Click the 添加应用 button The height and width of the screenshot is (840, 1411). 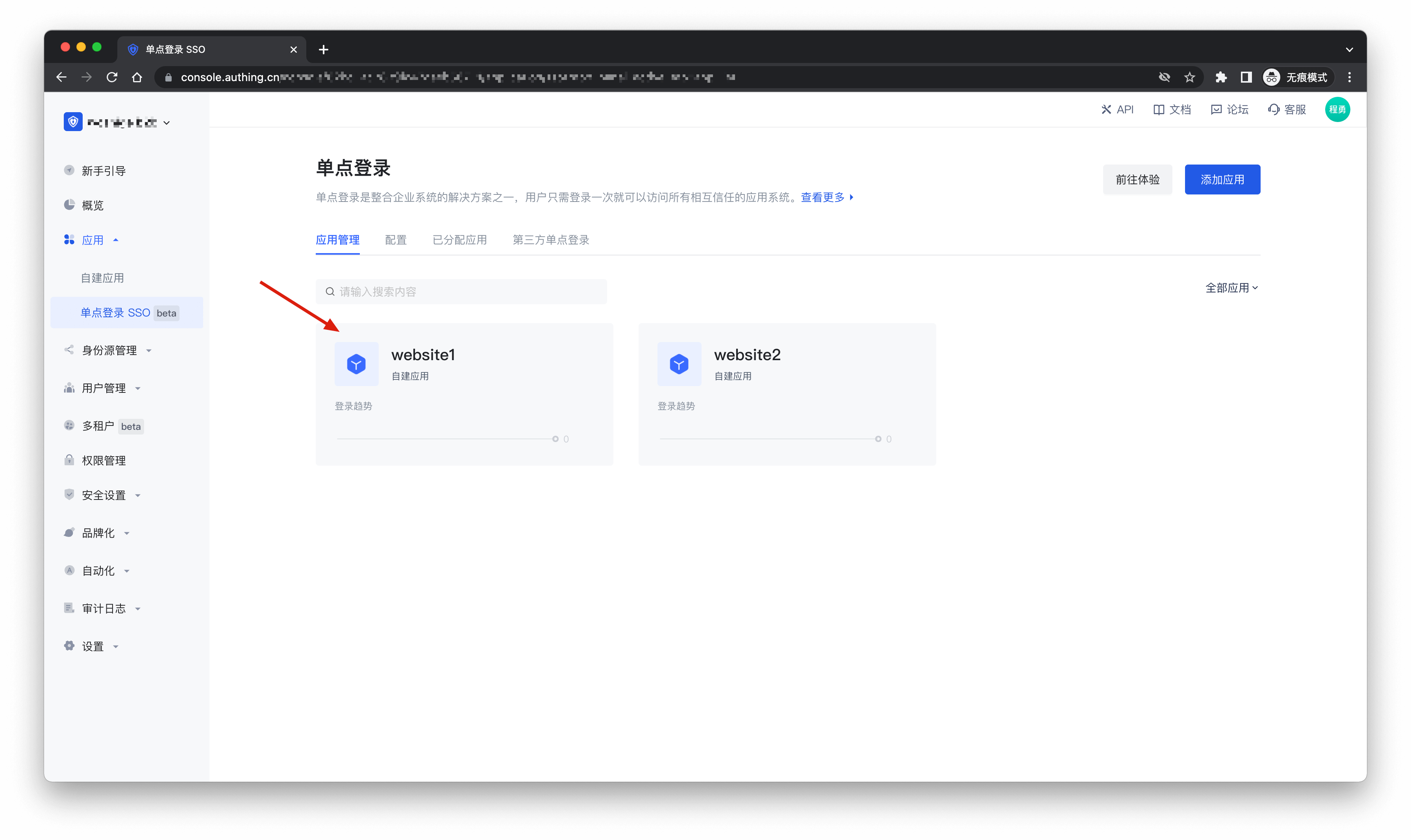click(1222, 179)
